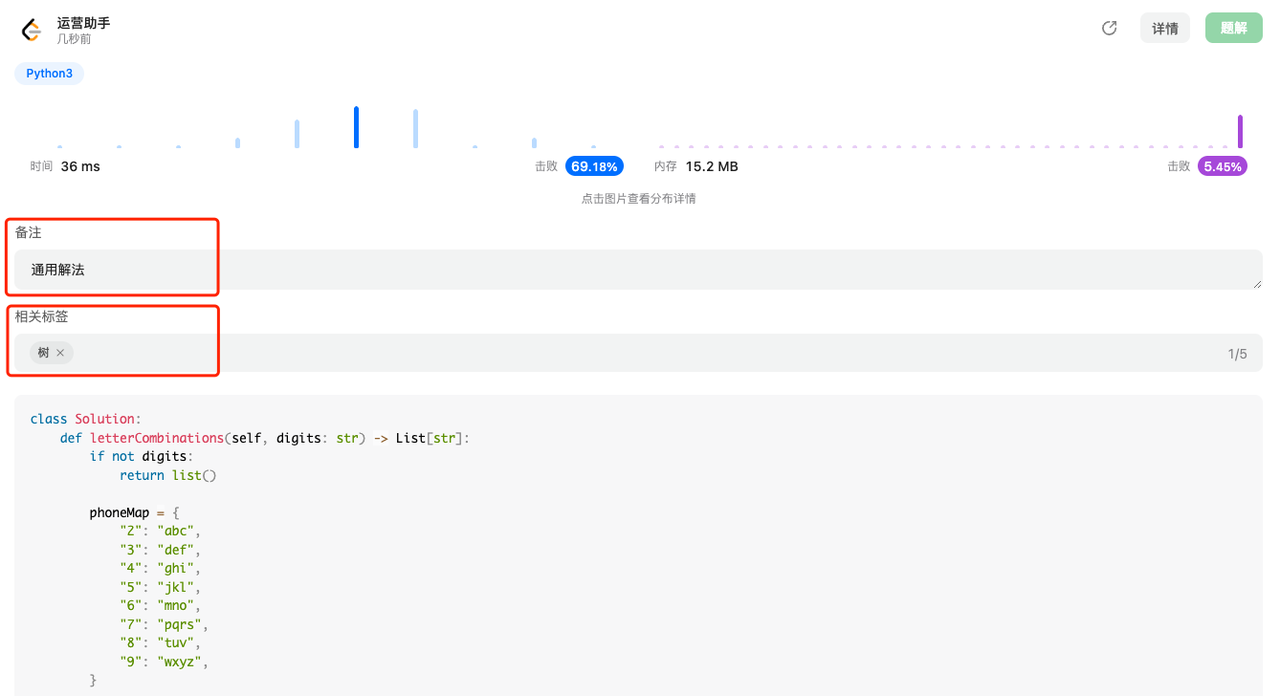This screenshot has width=1280, height=696.
Task: Click the share arrow icon beside 详情
Action: pyautogui.click(x=1109, y=28)
